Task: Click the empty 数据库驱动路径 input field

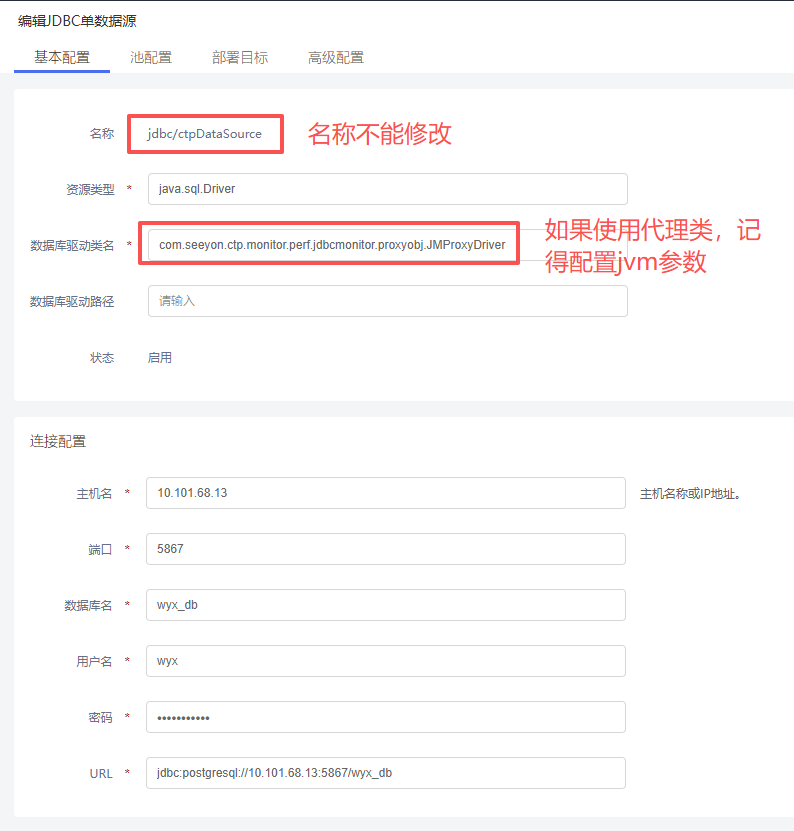Action: tap(387, 301)
